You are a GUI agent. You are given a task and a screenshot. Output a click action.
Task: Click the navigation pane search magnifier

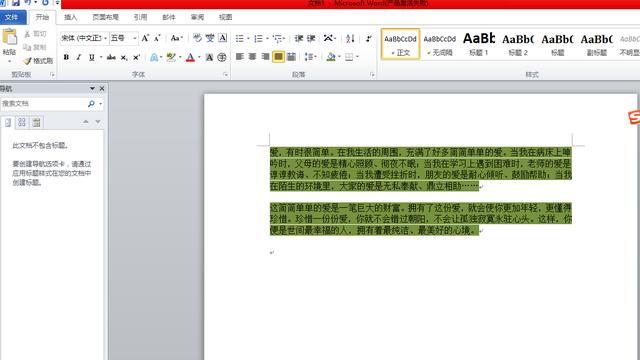91,104
